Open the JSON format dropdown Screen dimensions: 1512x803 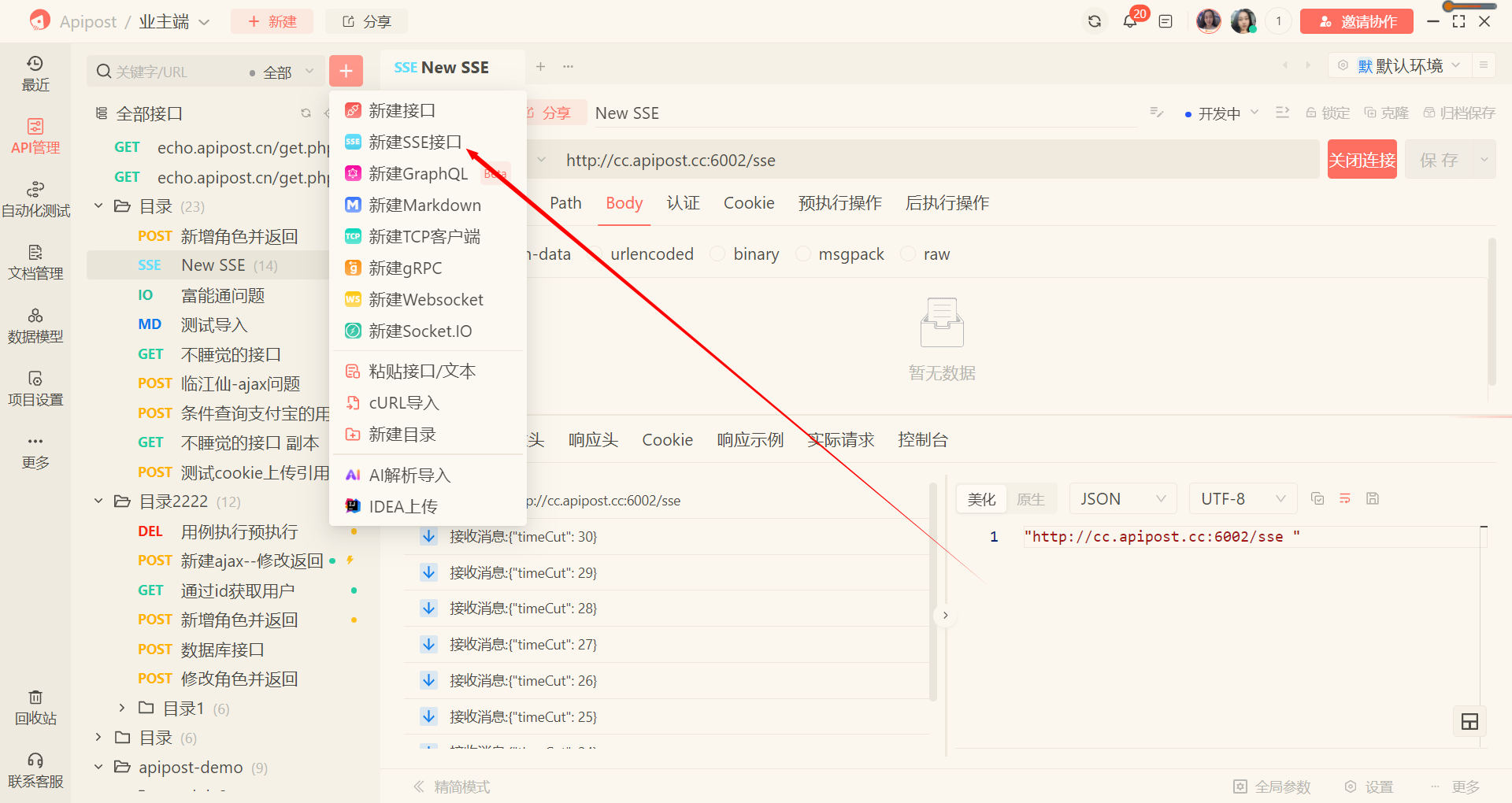click(x=1122, y=499)
